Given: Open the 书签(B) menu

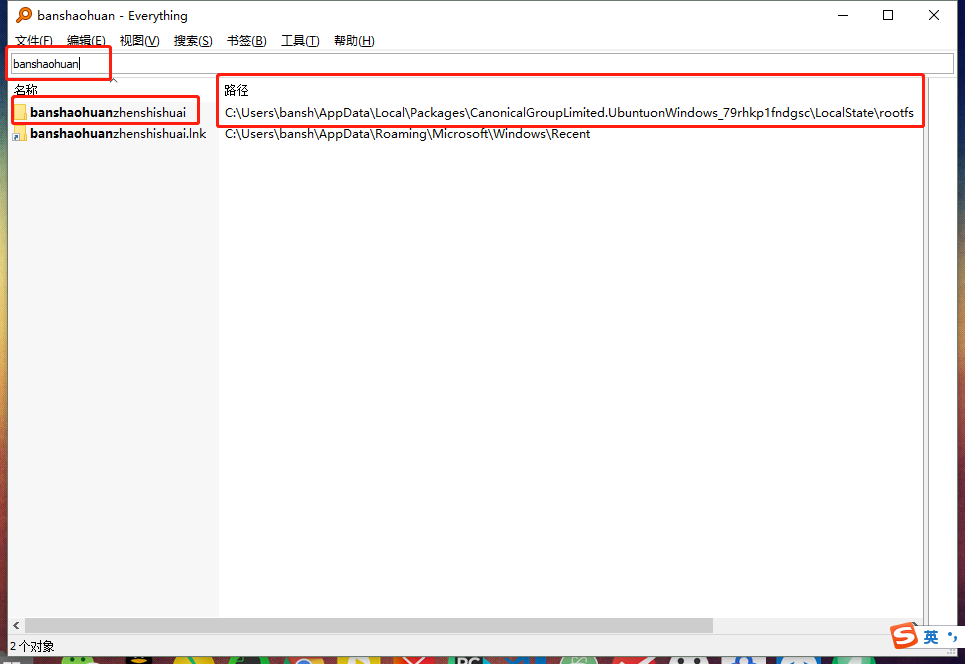Looking at the screenshot, I should (x=247, y=41).
